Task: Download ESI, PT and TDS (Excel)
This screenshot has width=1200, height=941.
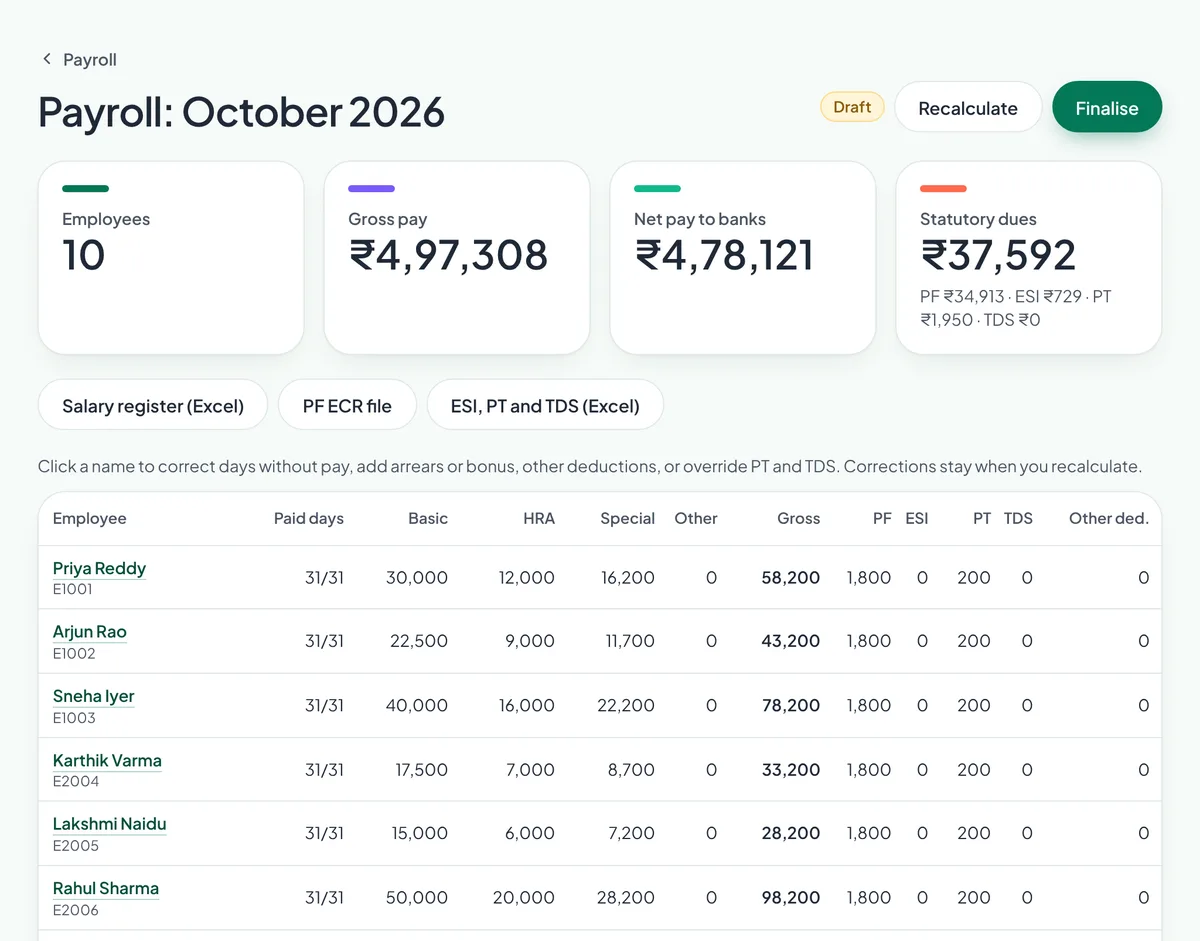Action: click(545, 406)
